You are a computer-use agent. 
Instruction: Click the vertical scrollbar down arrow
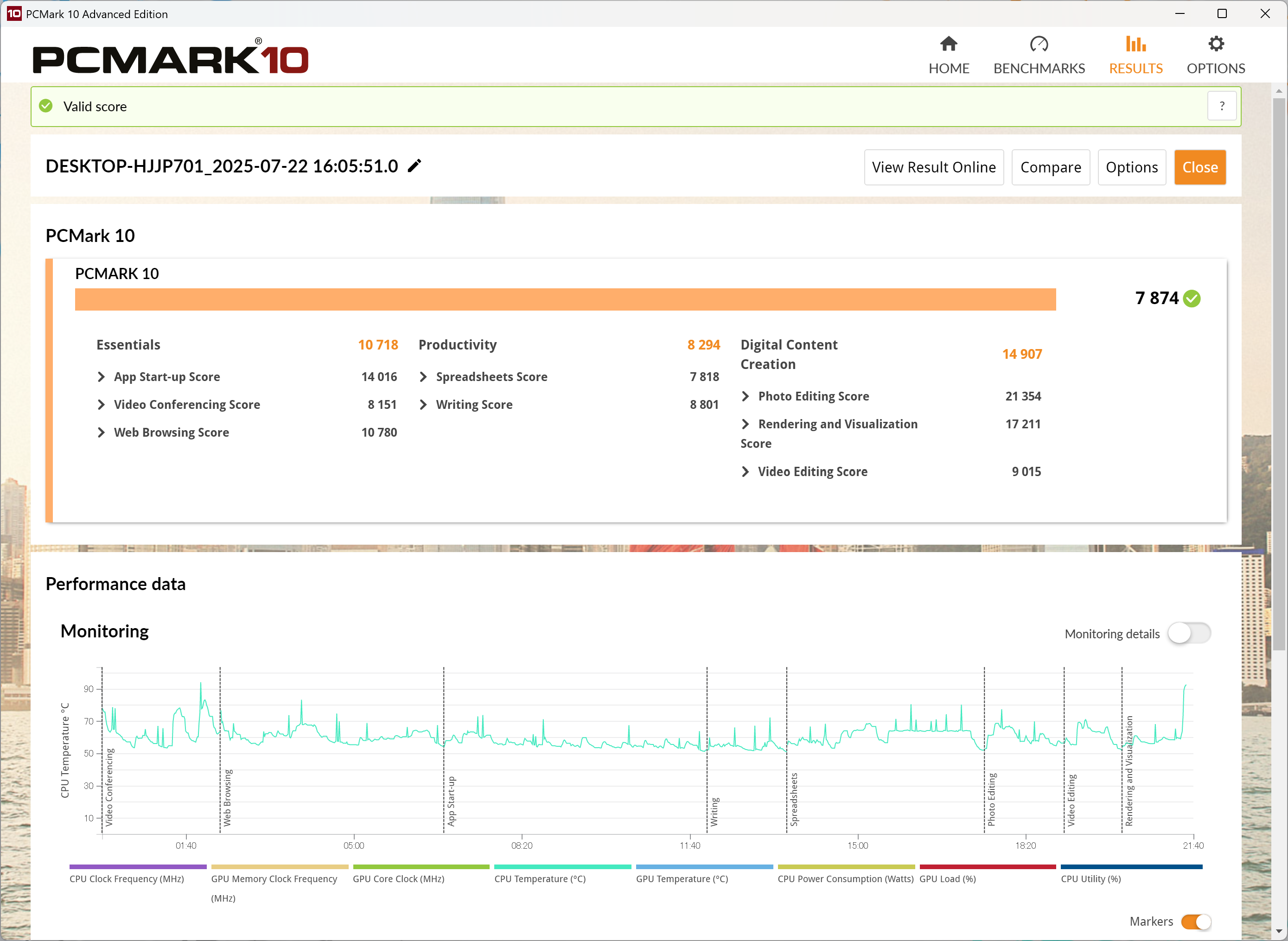(1279, 931)
